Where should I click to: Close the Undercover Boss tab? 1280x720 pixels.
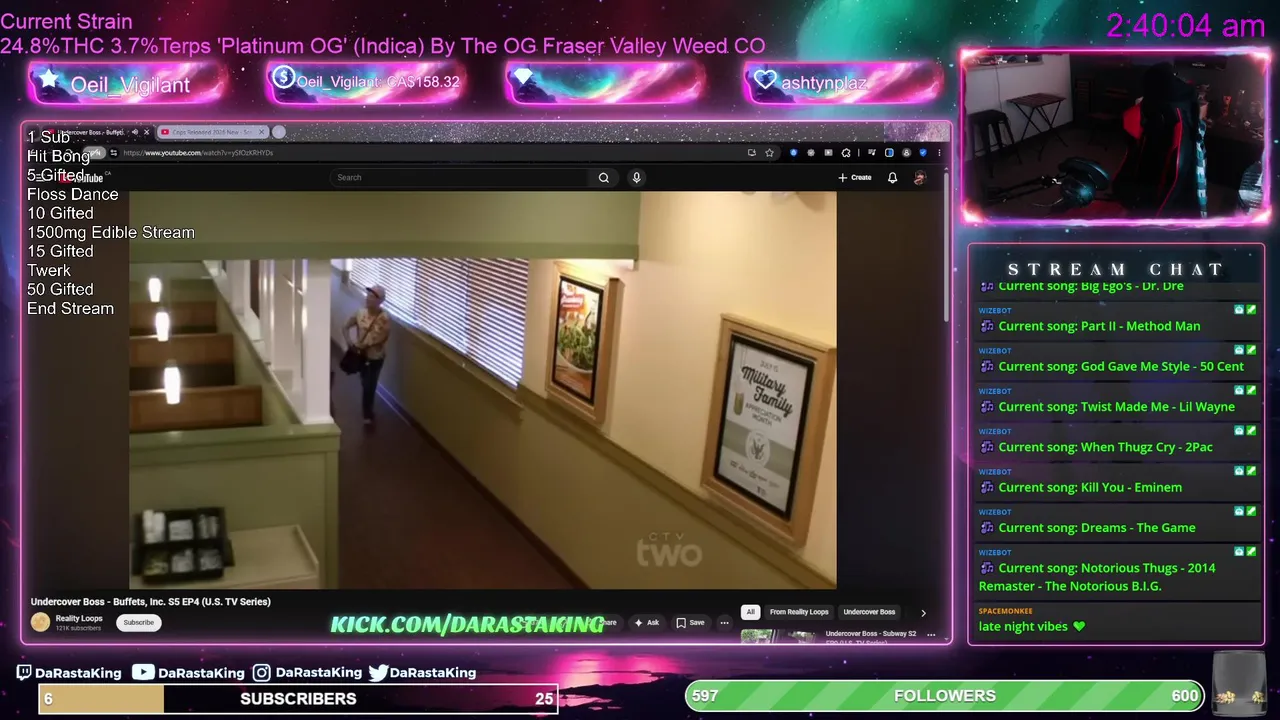[146, 132]
